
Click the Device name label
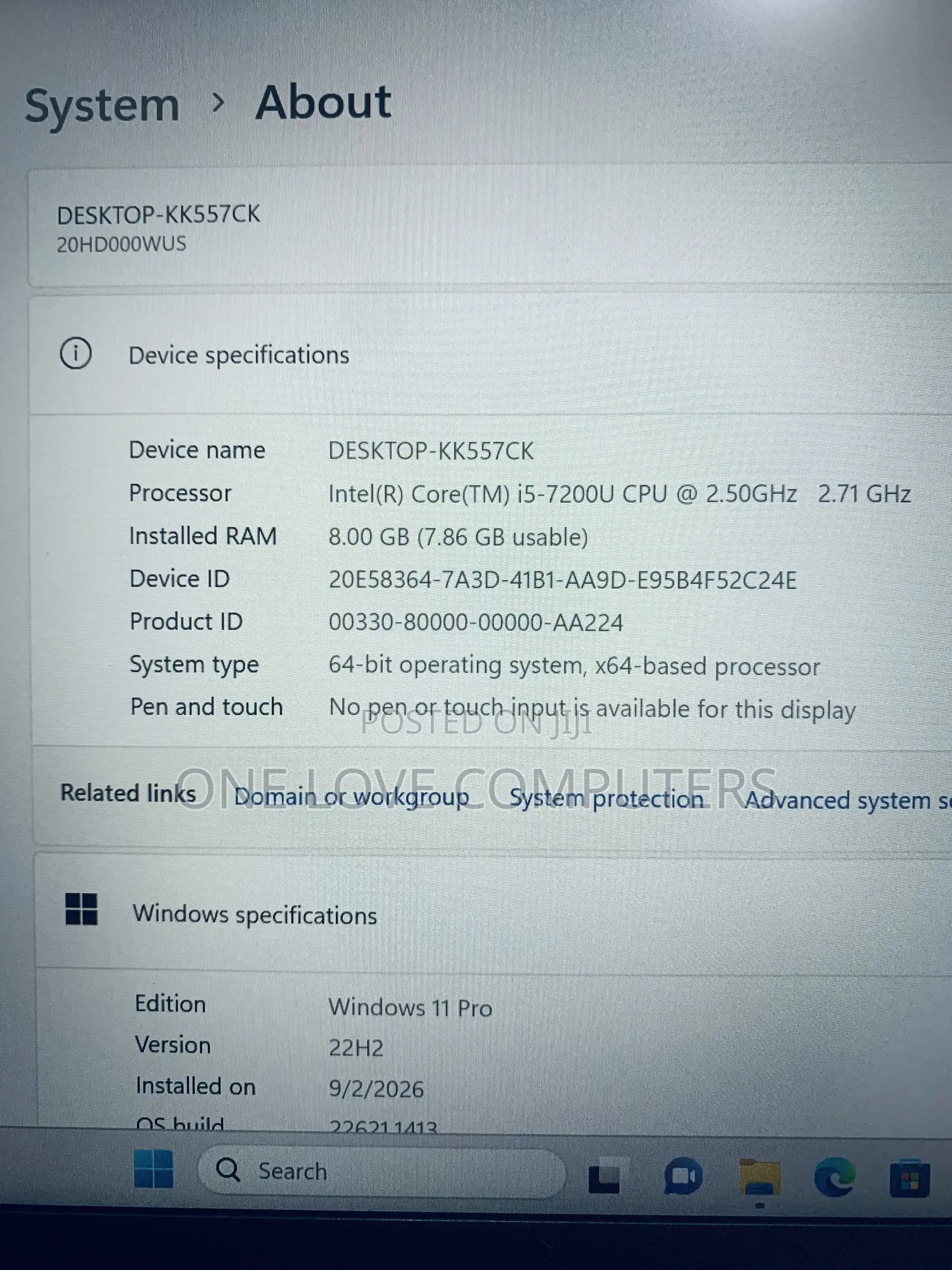pos(197,450)
